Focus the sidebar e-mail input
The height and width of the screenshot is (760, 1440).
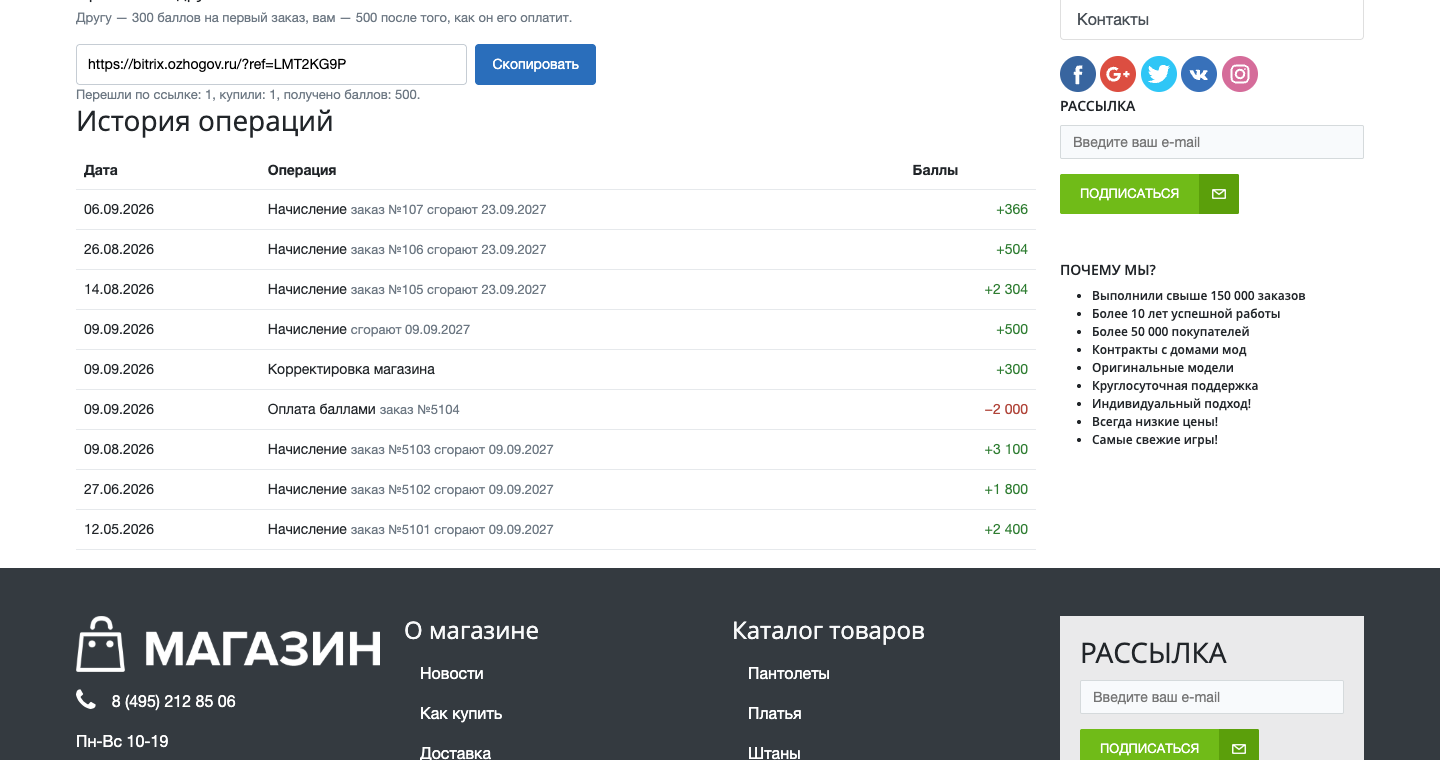1212,142
